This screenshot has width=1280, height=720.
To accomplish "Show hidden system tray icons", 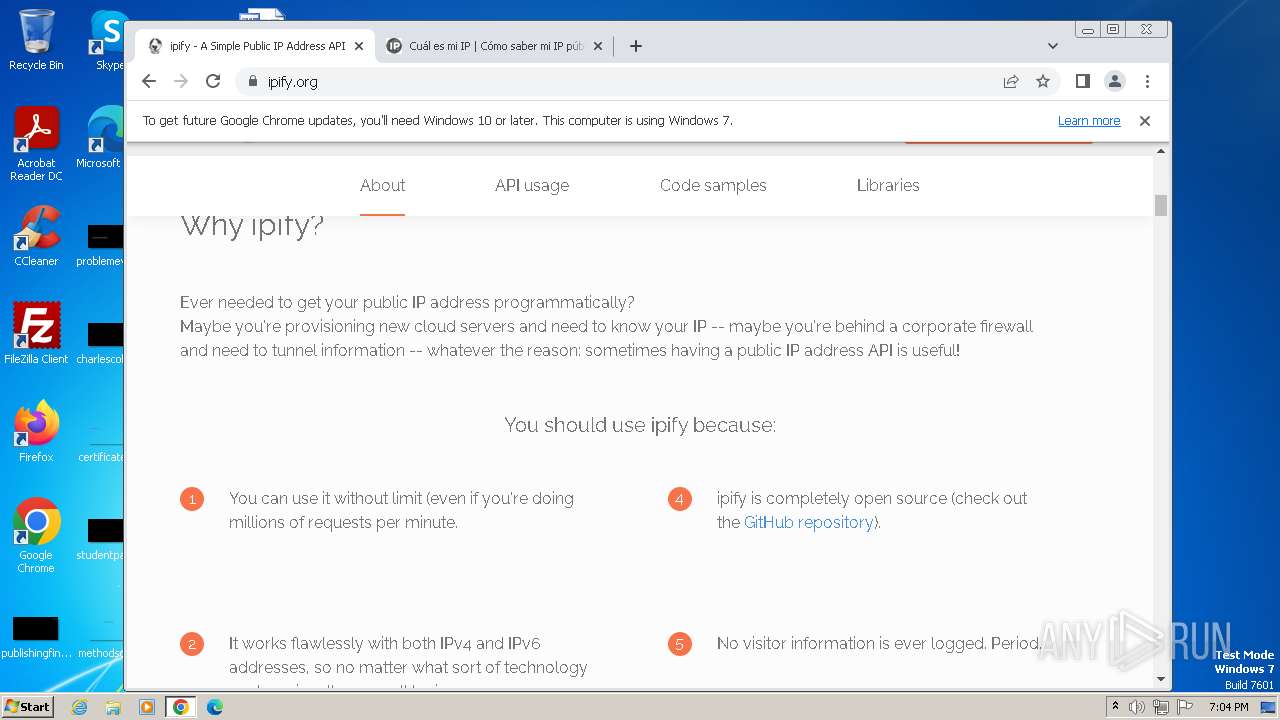I will coord(1115,707).
